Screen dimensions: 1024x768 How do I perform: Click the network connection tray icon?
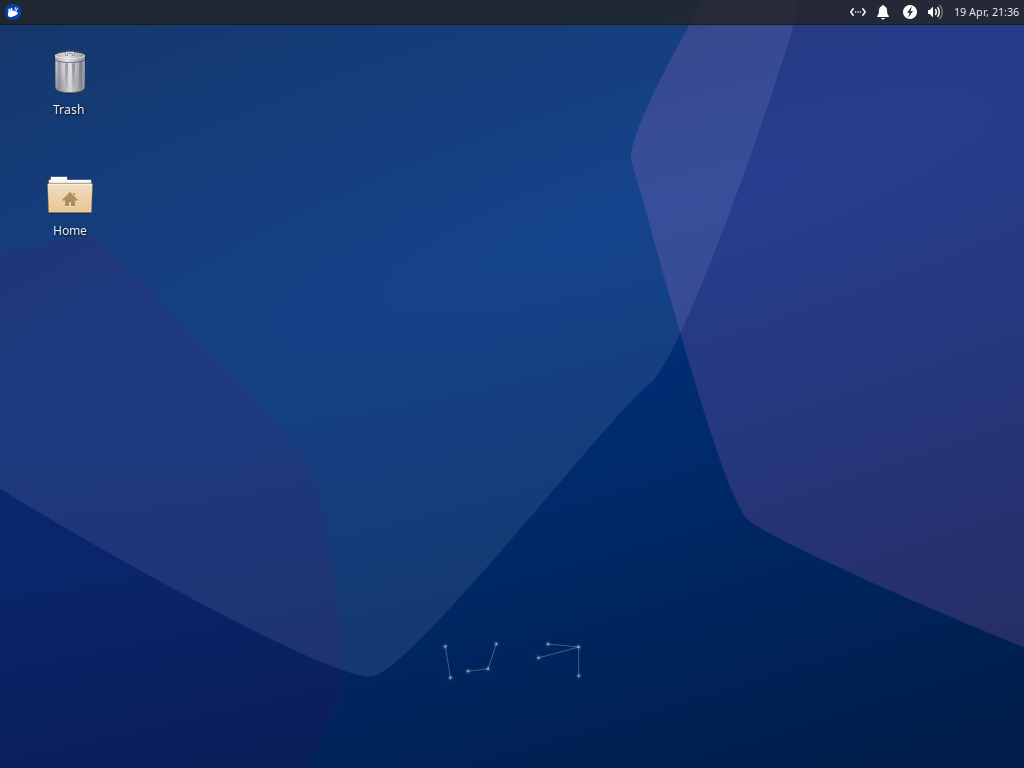(x=857, y=12)
